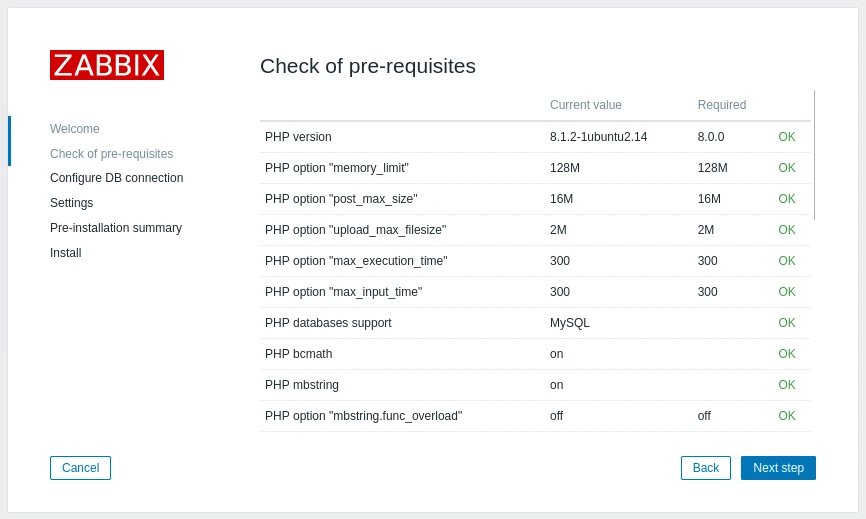Screen dimensions: 866x519
Task: Click PHP option "max_input_time" label
Action: pyautogui.click(x=344, y=292)
